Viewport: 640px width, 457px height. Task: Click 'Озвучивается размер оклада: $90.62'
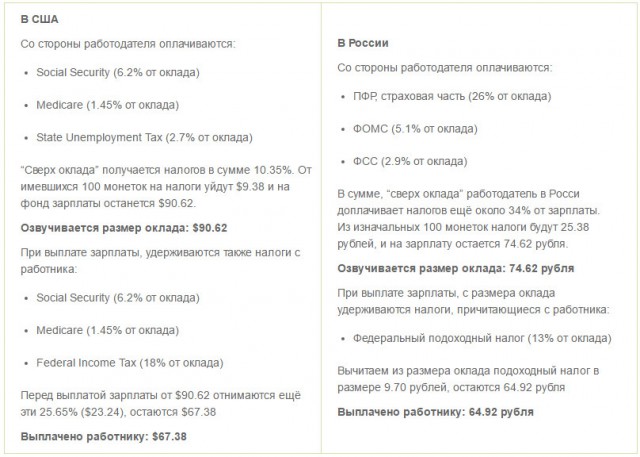click(x=124, y=228)
